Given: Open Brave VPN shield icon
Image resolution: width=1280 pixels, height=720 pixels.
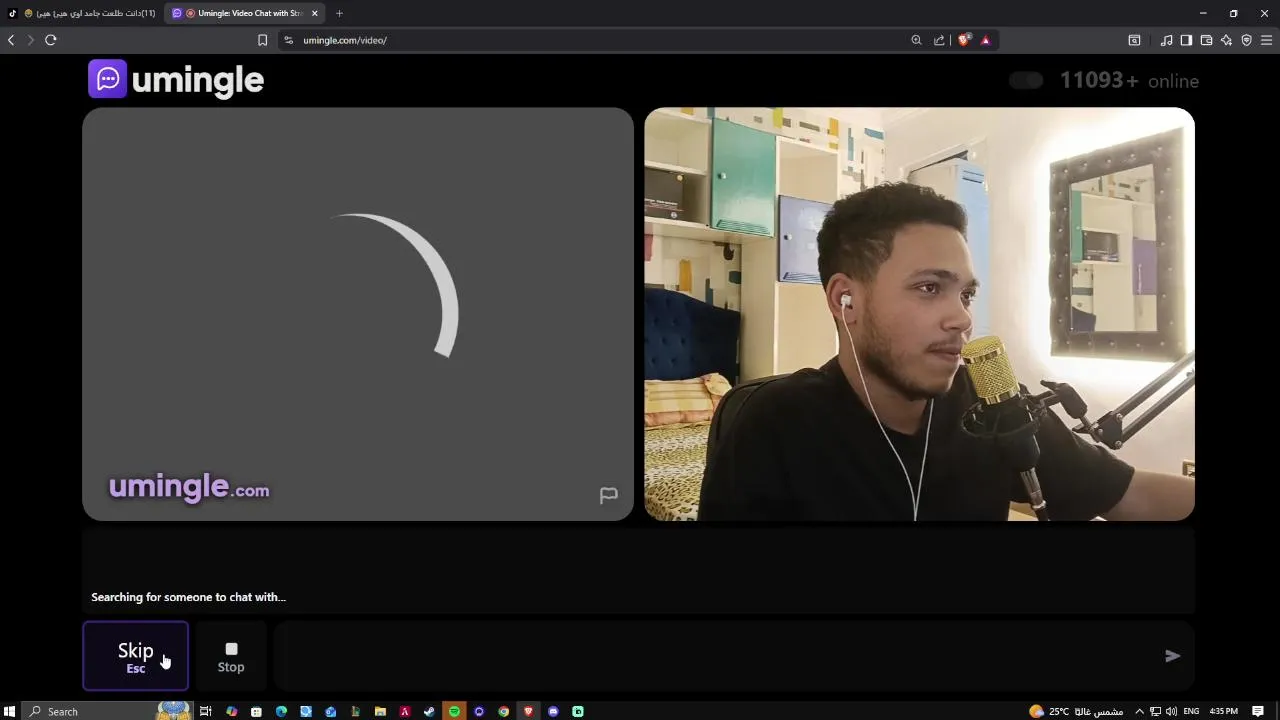Looking at the screenshot, I should [x=1246, y=40].
